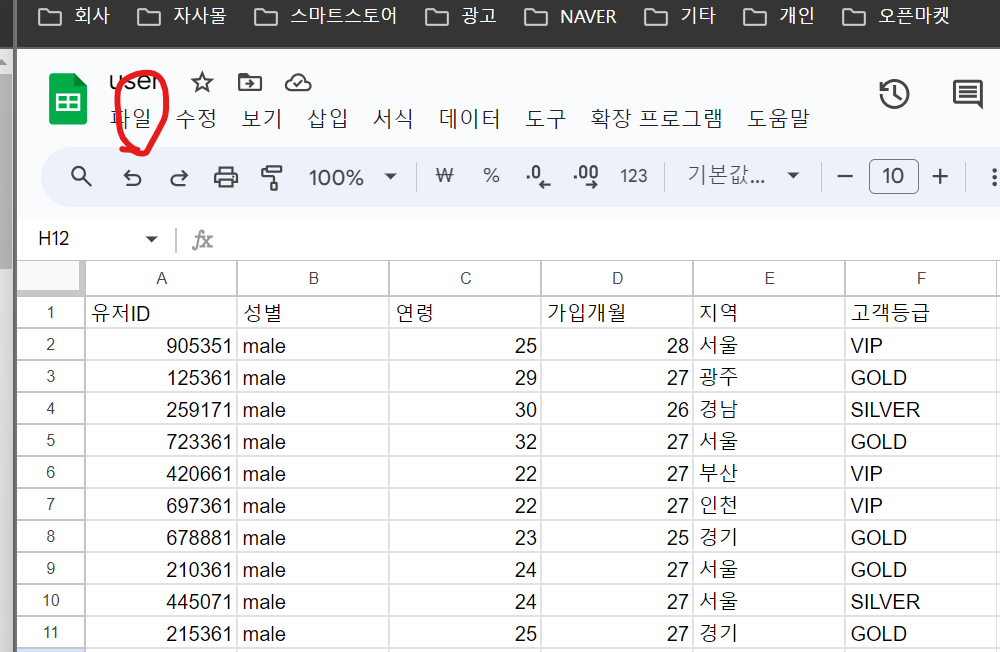Image resolution: width=1000 pixels, height=652 pixels.
Task: Open the 삽입 menu
Action: (328, 119)
